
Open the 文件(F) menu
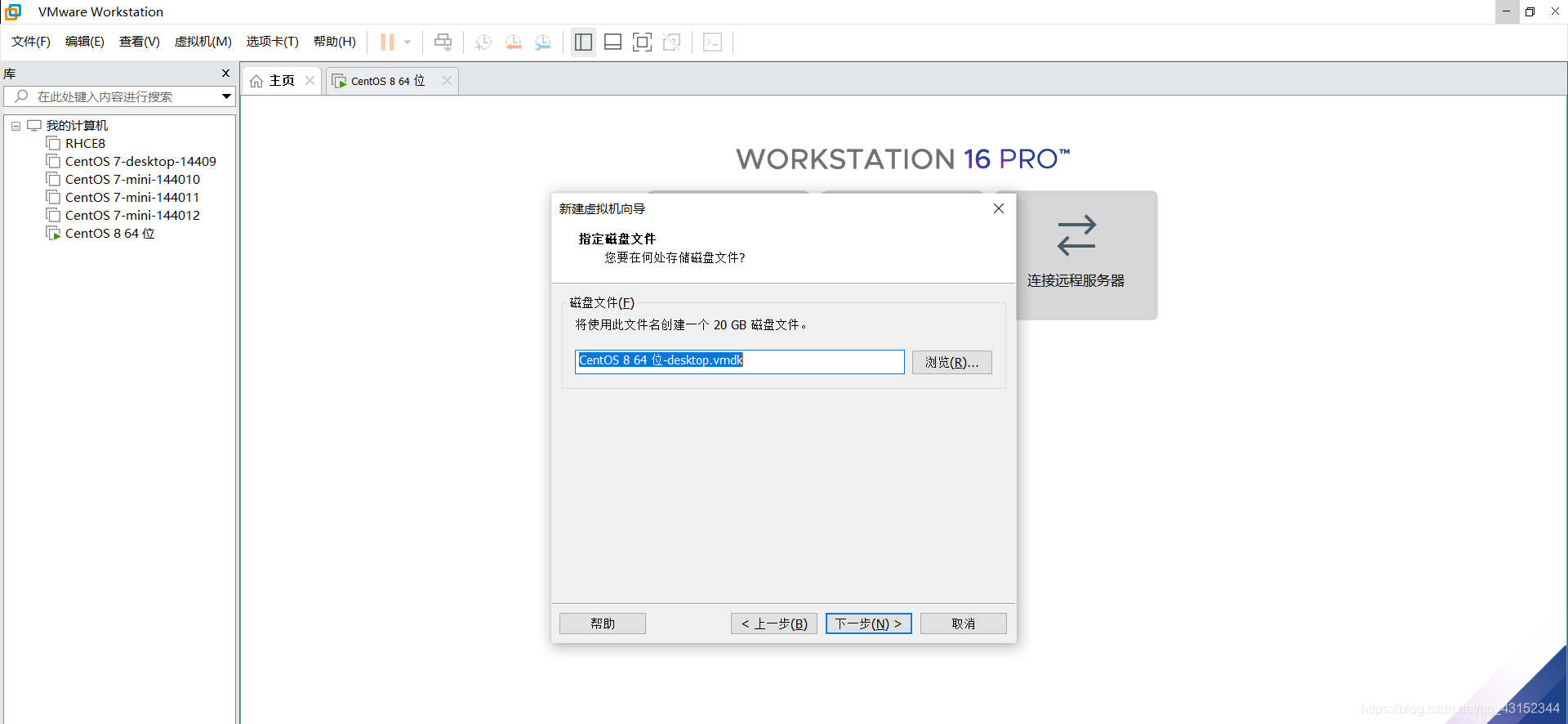(x=31, y=42)
